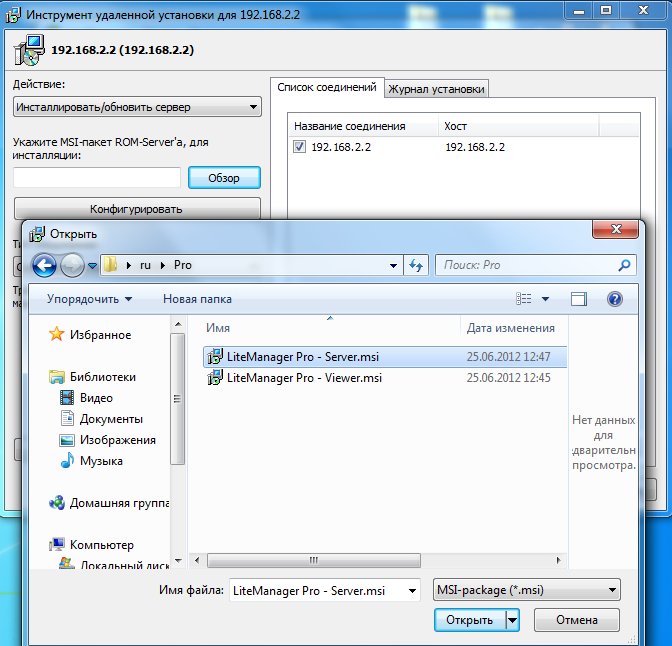Open view options dropdown arrow
Screen dimensions: 672x646
(545, 299)
